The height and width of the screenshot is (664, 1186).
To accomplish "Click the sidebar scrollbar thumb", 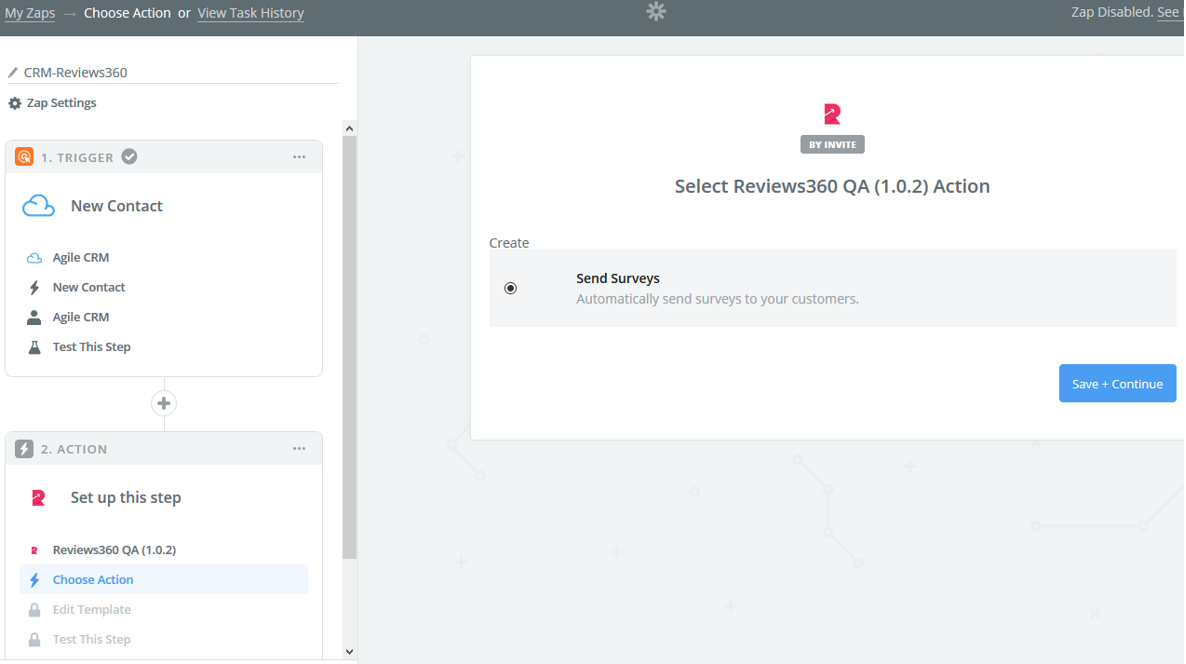I will pos(349,348).
